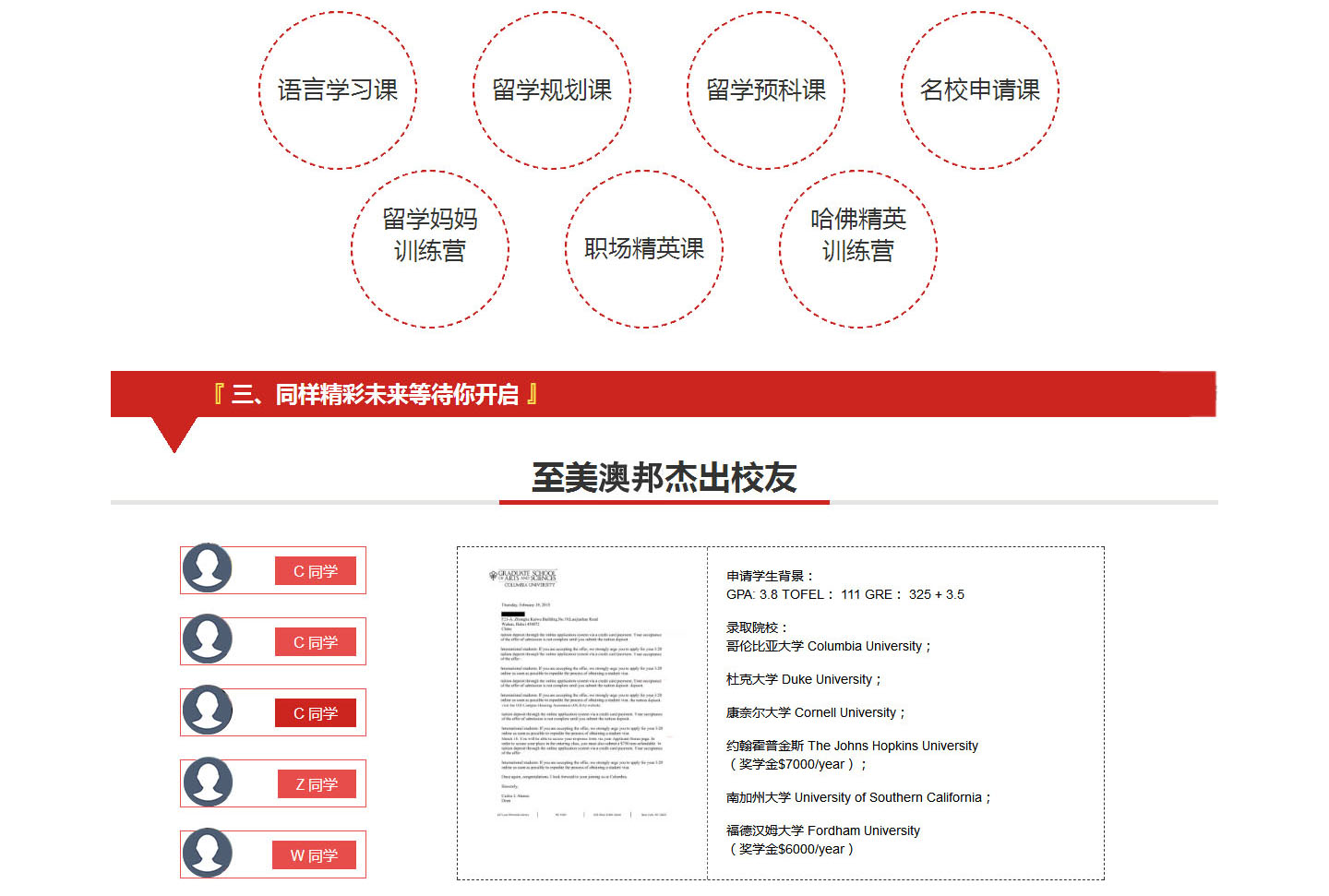Click The Johns Hopkins University text
Viewport: 1329px width, 896px height.
(x=892, y=746)
